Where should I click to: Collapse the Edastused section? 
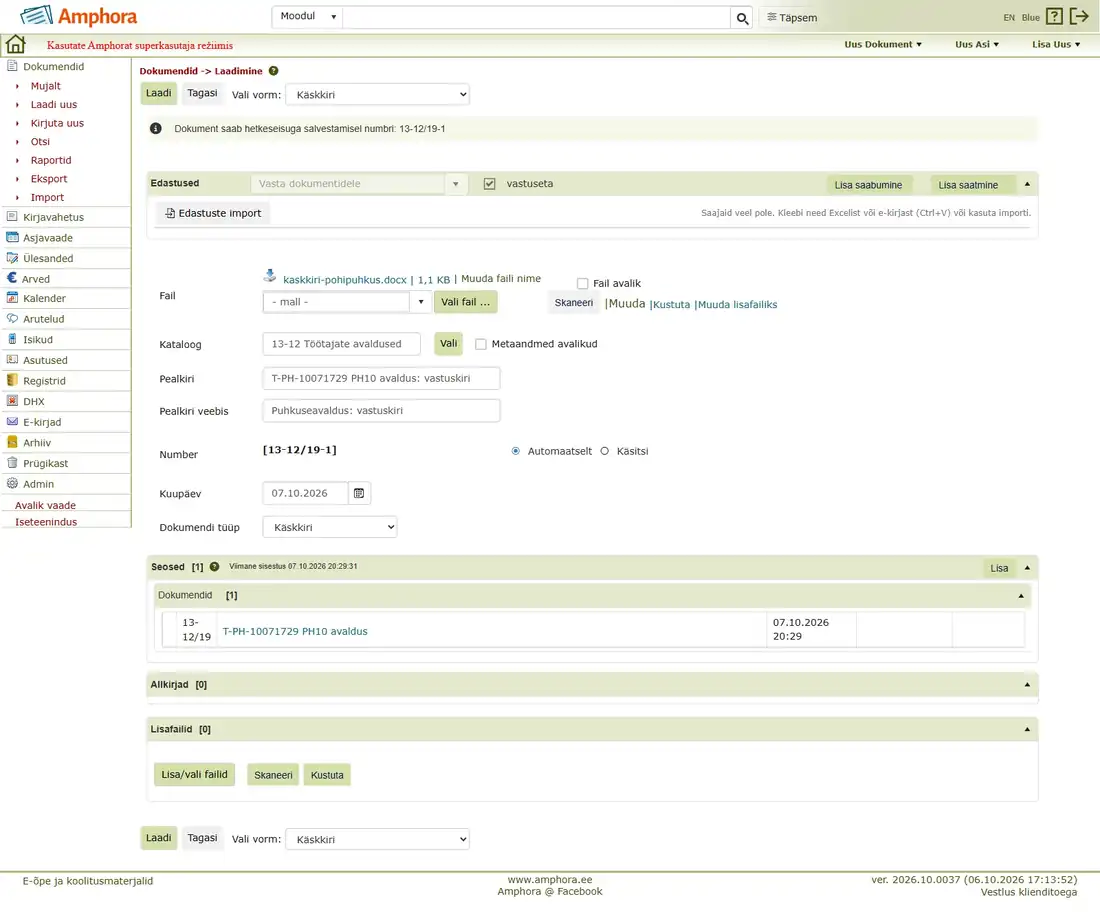(1027, 185)
